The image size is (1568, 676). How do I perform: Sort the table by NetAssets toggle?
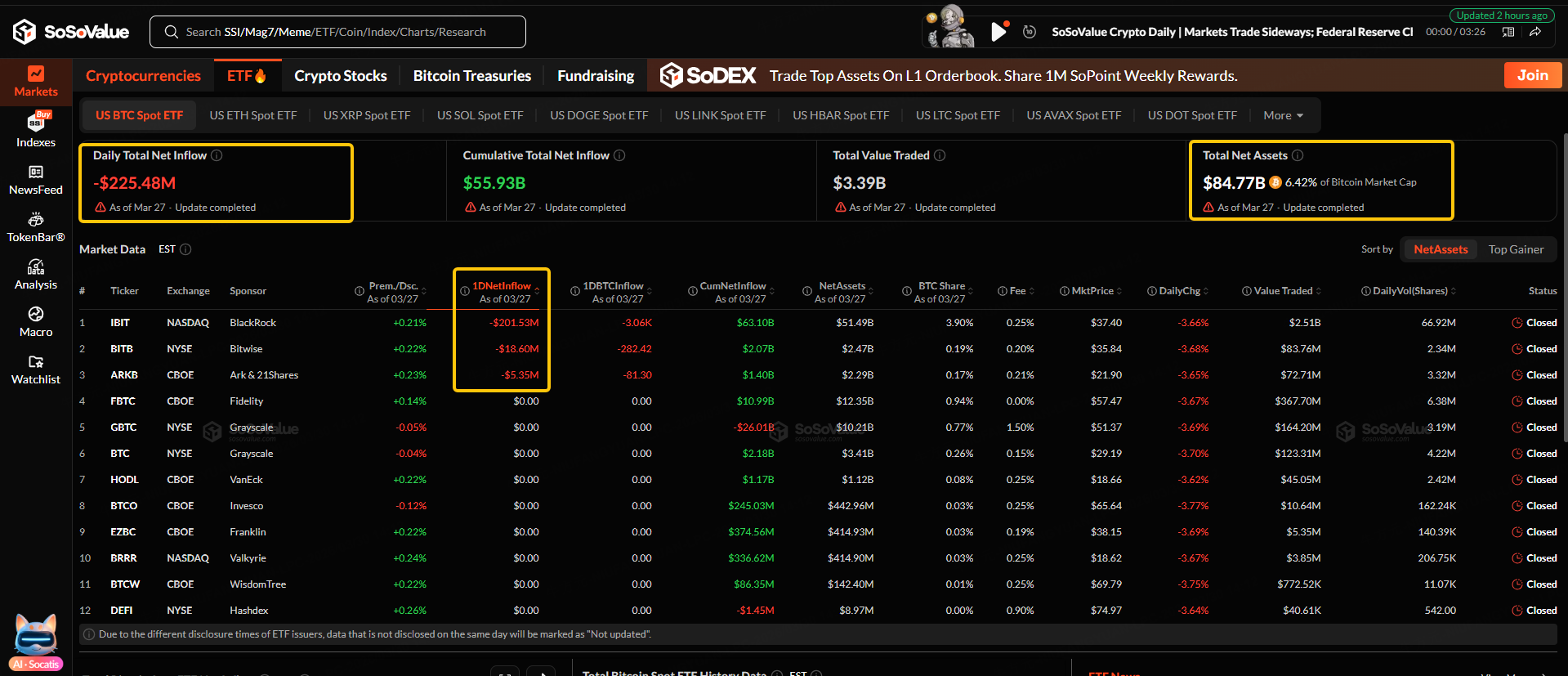click(1440, 249)
